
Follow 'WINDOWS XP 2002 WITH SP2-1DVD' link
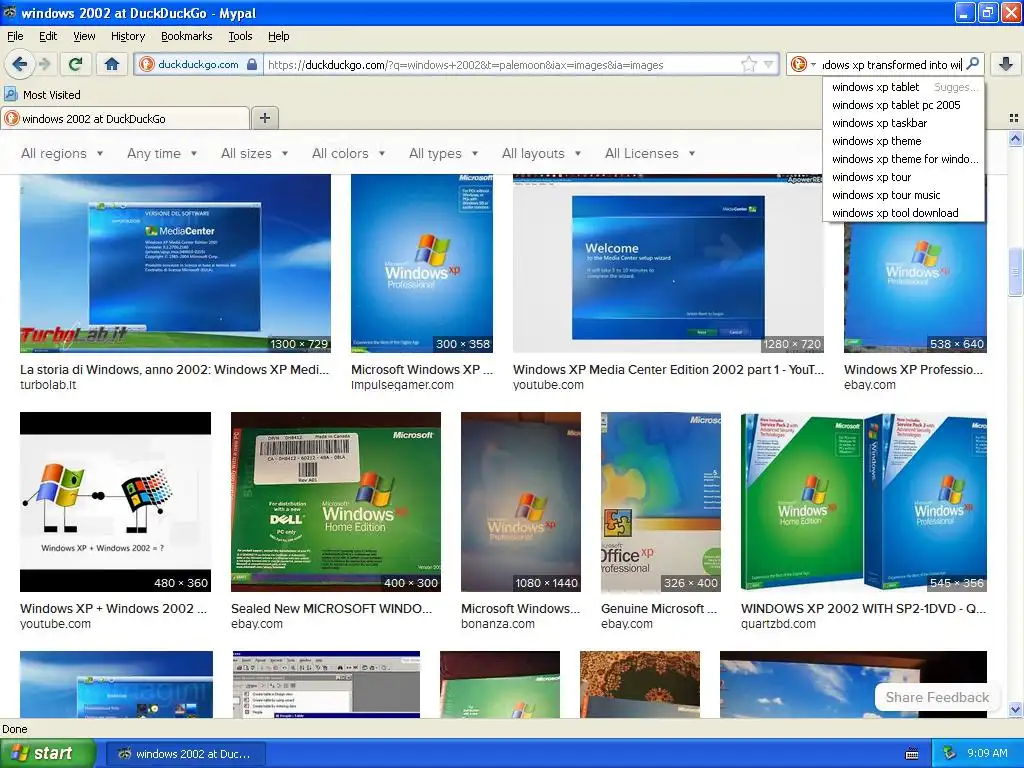(863, 609)
